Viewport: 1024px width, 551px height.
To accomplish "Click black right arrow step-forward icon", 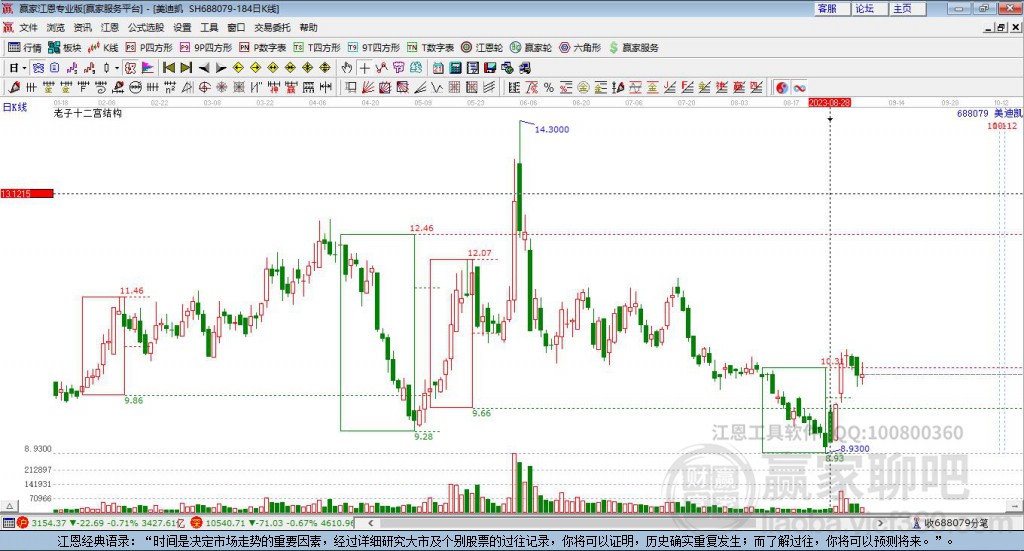I will [x=221, y=68].
